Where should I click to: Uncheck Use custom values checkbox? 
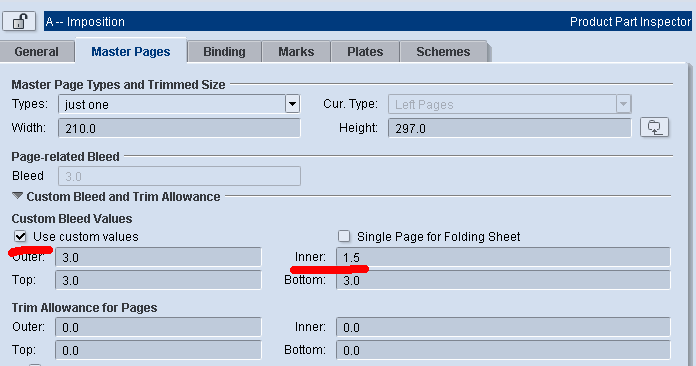(x=20, y=236)
